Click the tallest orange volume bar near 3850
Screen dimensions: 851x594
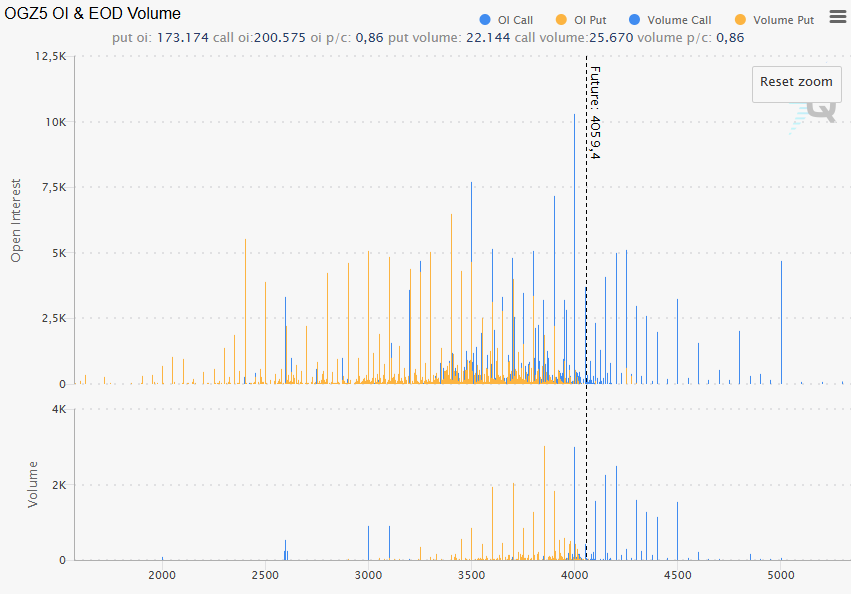pos(544,500)
